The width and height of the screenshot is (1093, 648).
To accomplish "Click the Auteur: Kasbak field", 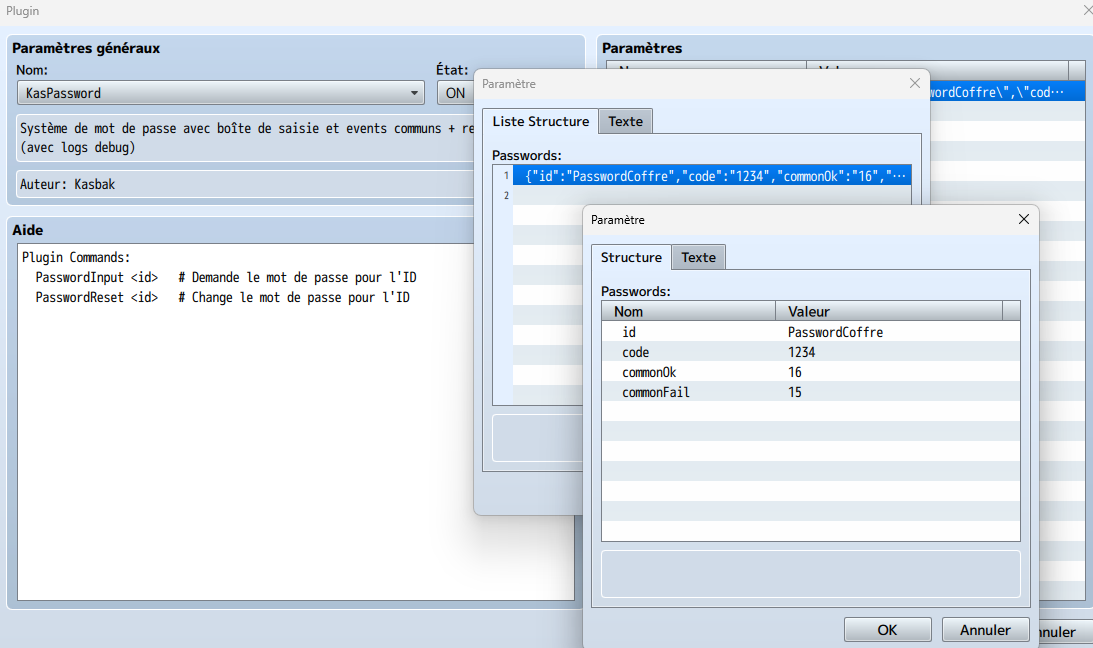I will [247, 184].
